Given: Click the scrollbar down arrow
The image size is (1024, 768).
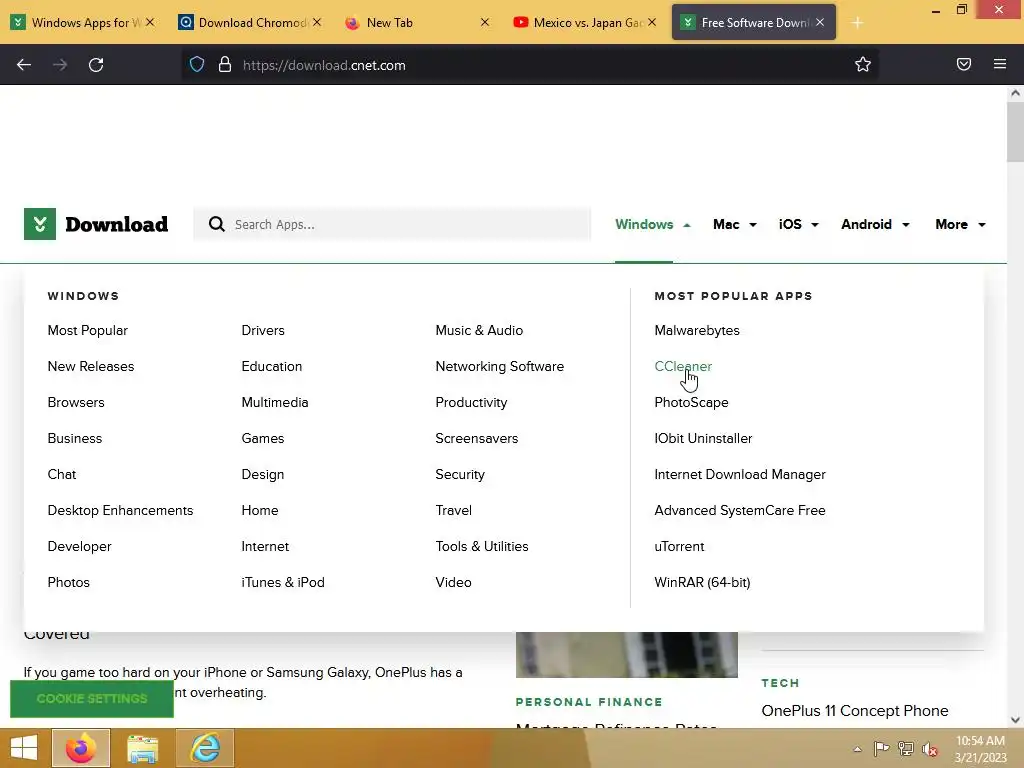Looking at the screenshot, I should click(x=1015, y=720).
